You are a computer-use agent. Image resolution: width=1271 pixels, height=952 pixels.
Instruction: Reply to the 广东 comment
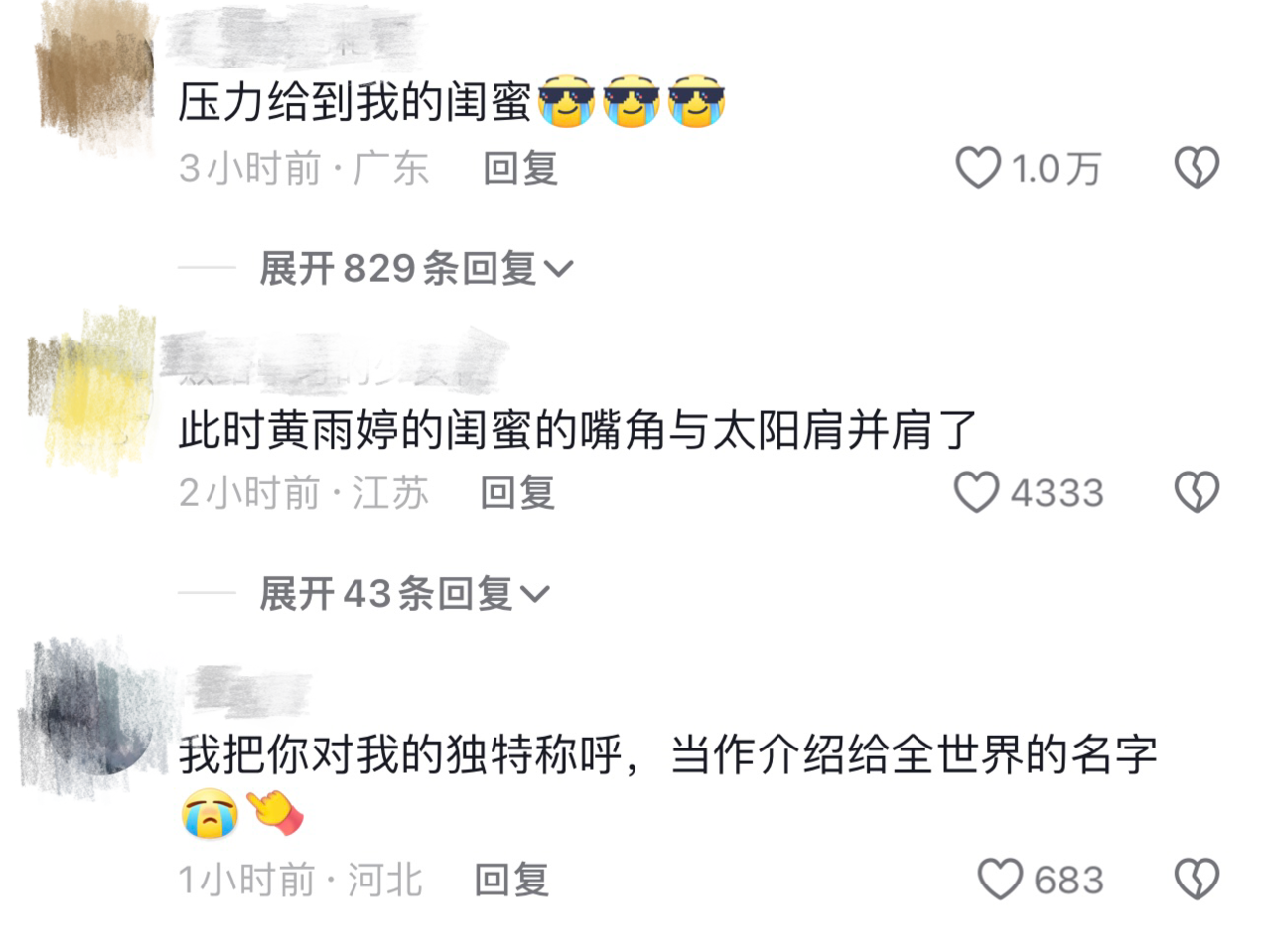pyautogui.click(x=520, y=168)
